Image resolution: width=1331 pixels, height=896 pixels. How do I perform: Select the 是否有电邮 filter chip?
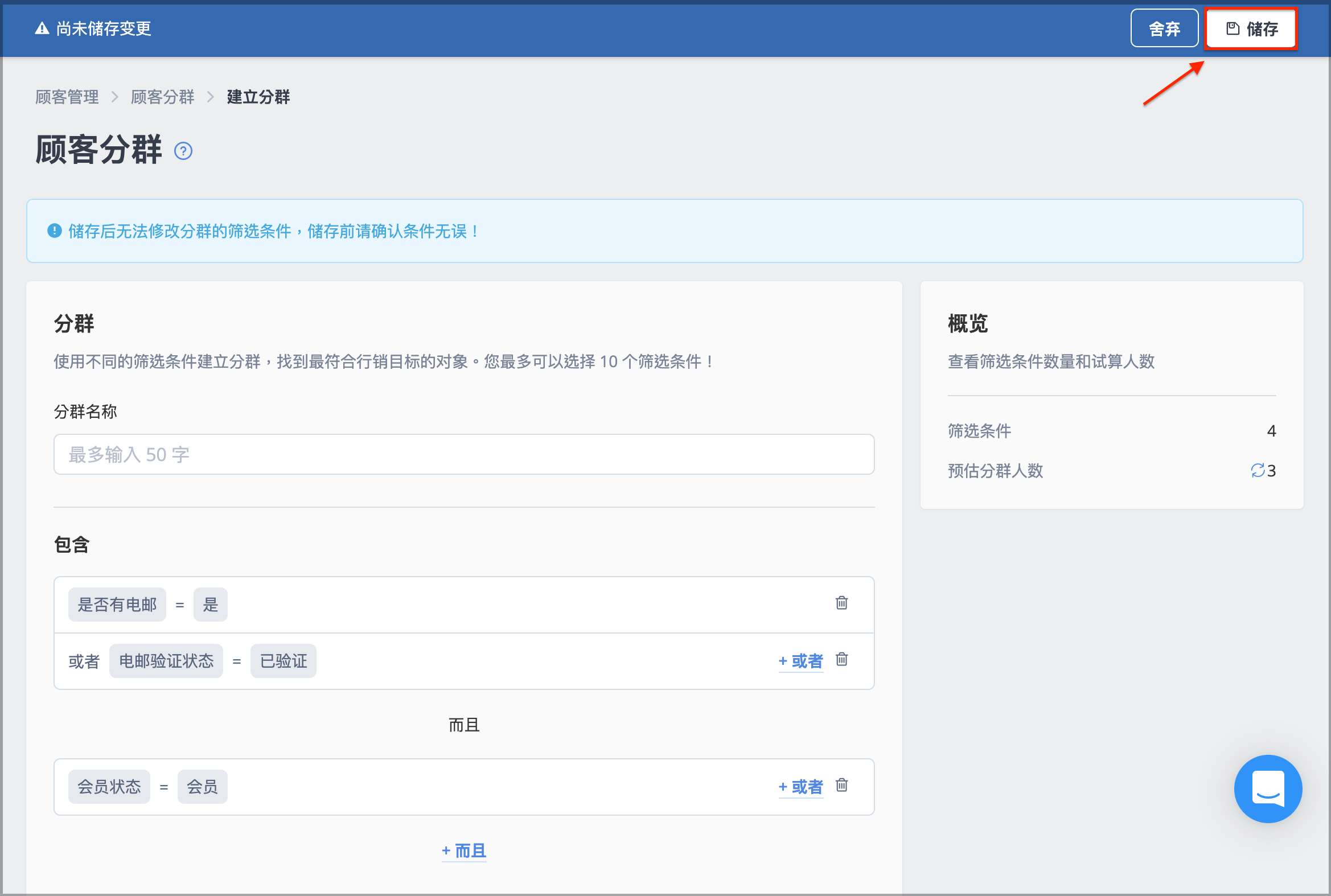117,605
